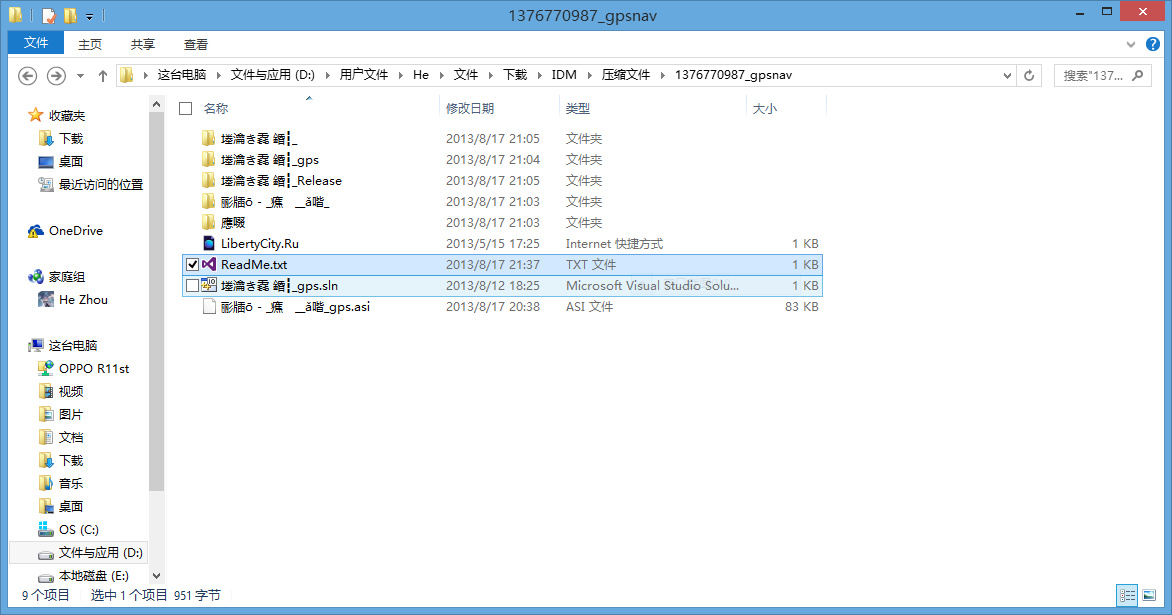Open the Help question mark icon

tap(1153, 44)
